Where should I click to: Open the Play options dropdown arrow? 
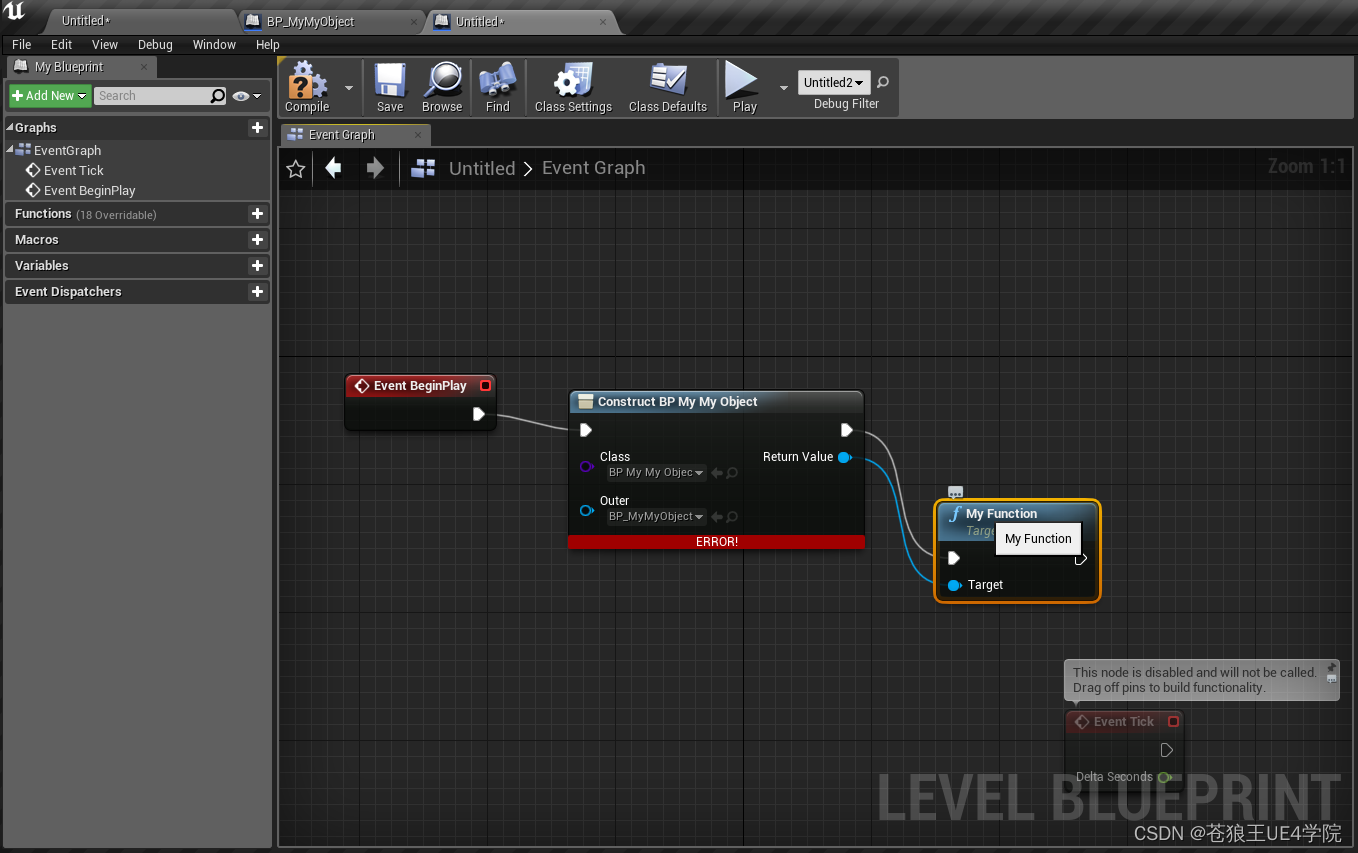(x=783, y=88)
